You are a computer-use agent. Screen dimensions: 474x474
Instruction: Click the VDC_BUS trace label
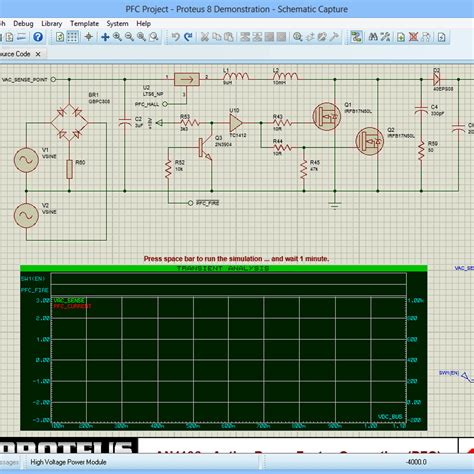point(390,416)
